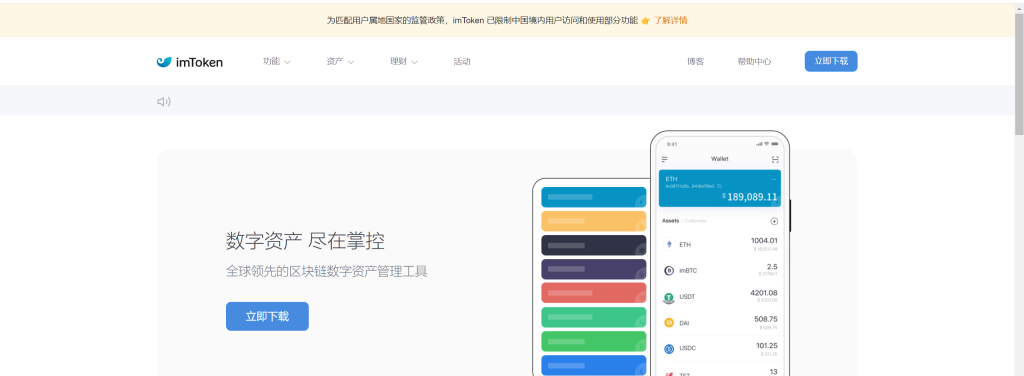Expand the 资产 dropdown menu

click(340, 61)
